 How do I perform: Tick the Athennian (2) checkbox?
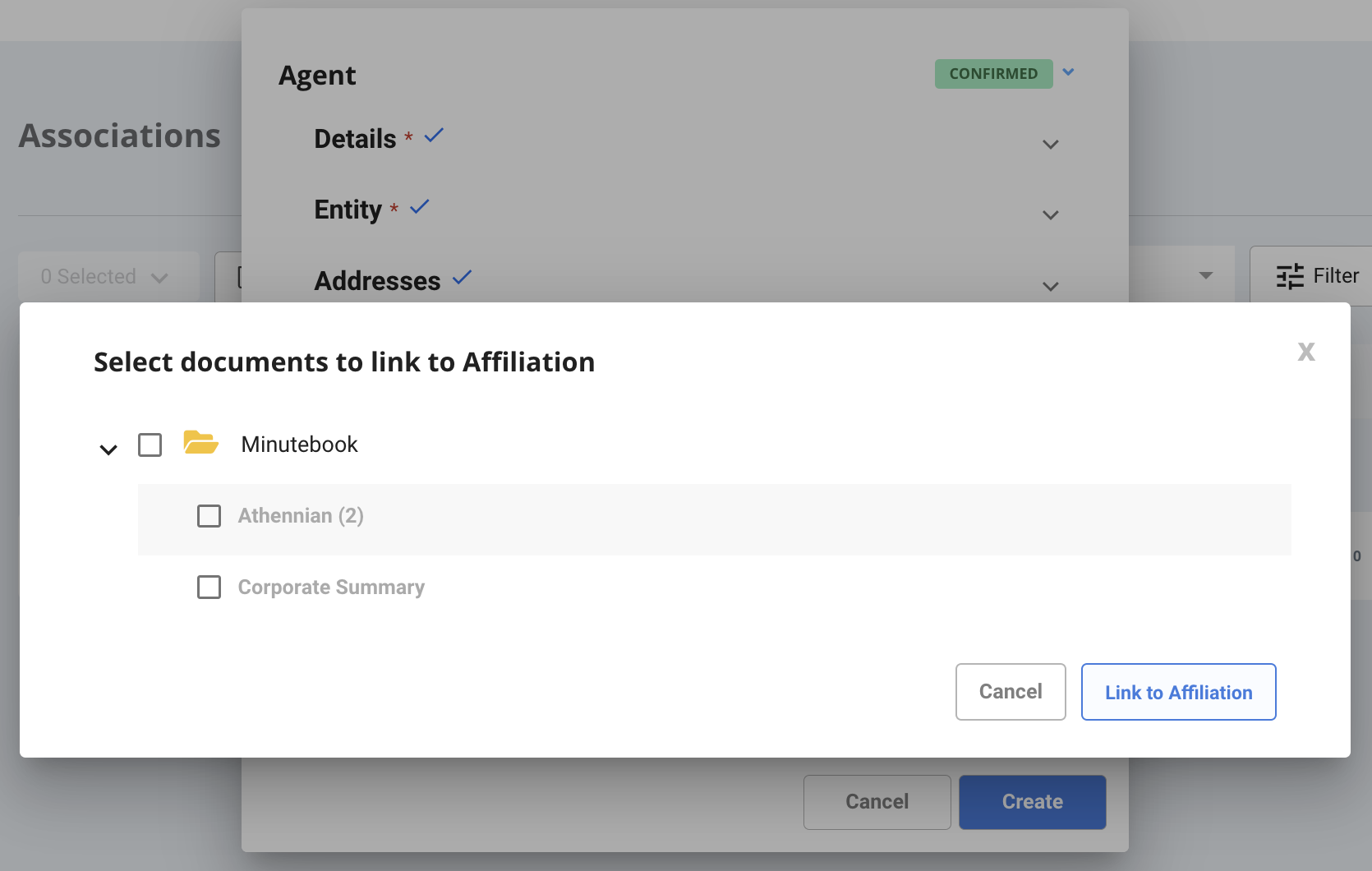[209, 516]
